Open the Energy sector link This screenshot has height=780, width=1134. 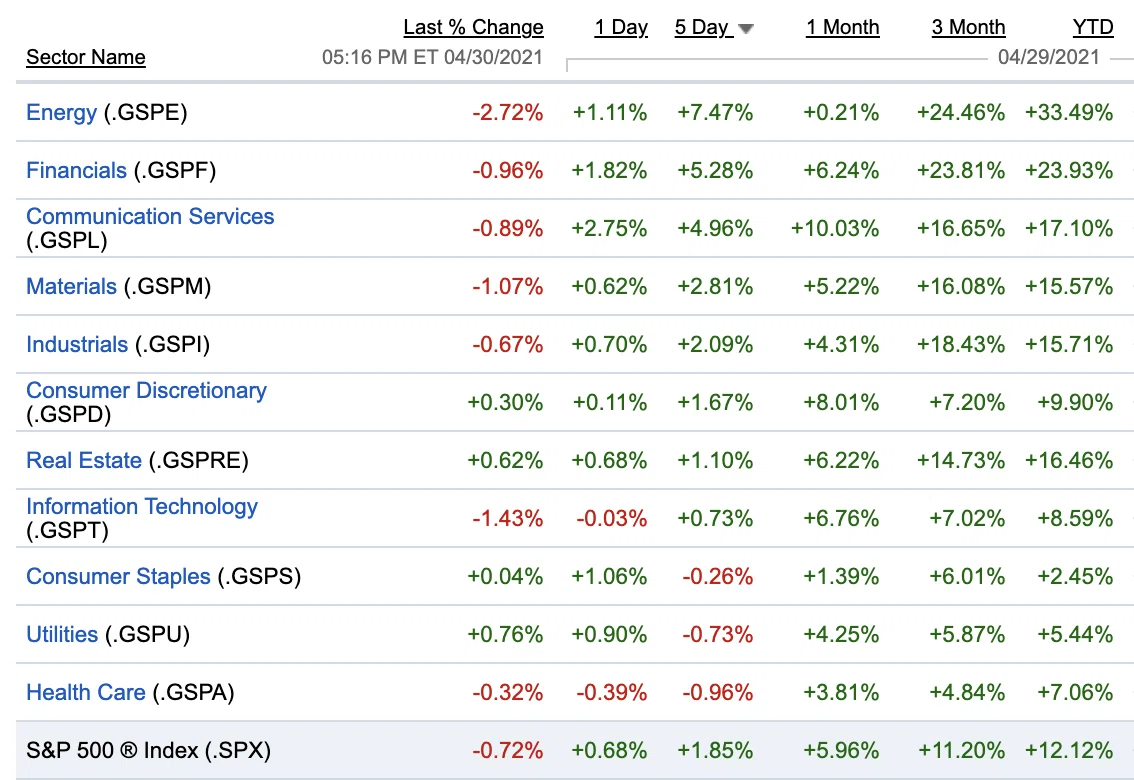point(61,112)
